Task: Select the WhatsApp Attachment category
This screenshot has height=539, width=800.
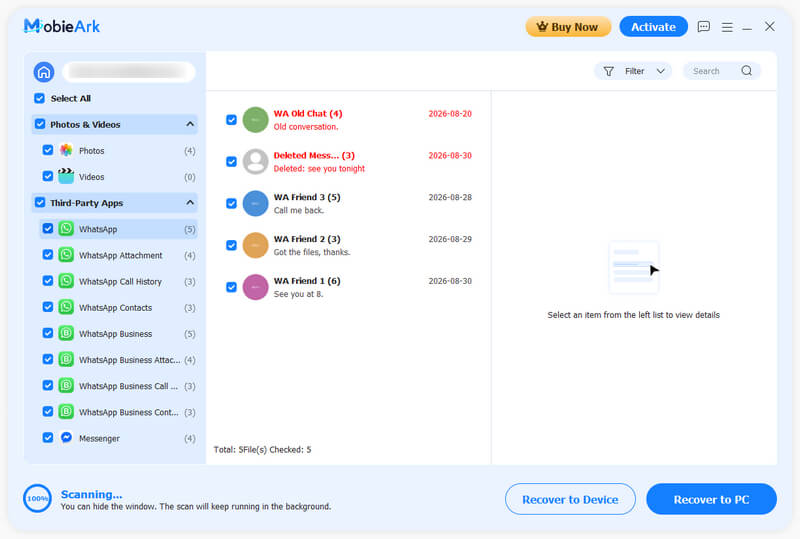Action: 118,255
